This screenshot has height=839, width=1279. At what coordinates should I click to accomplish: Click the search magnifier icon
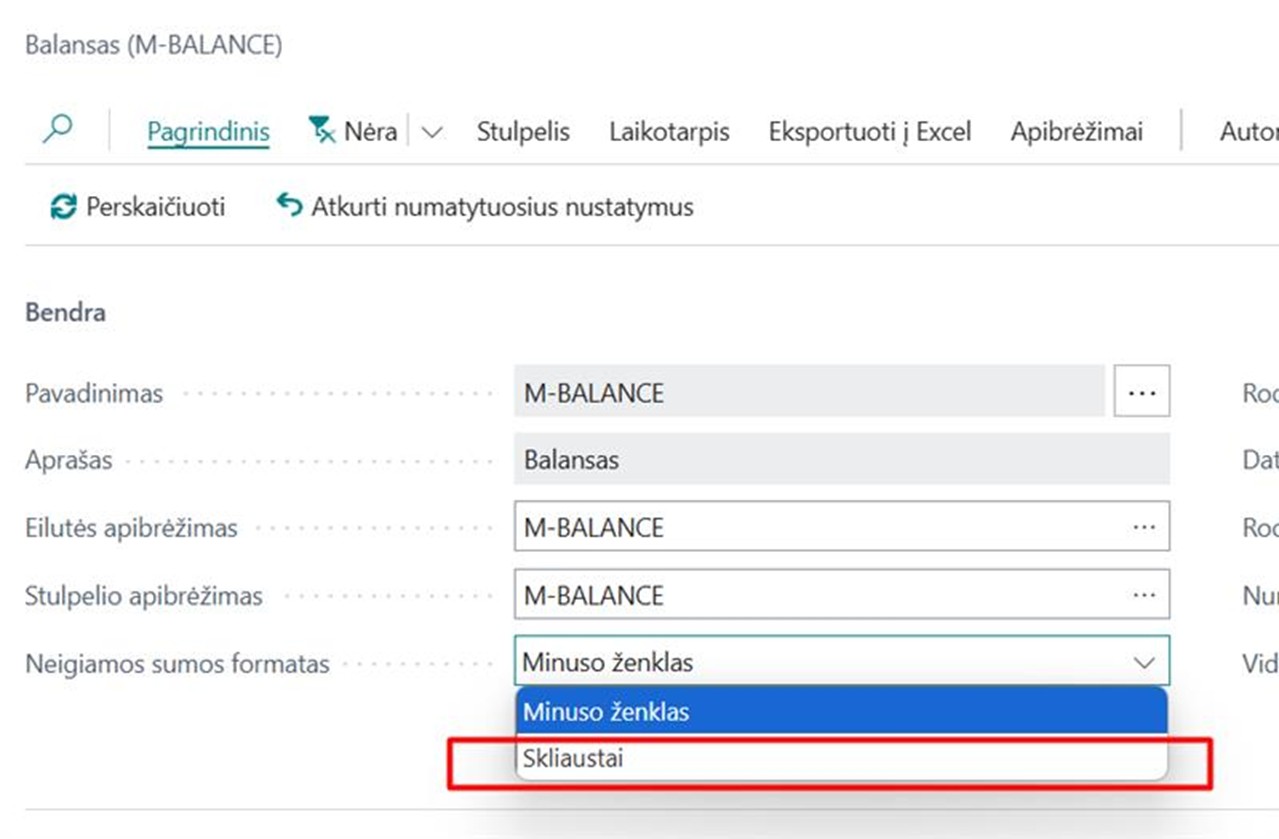(x=58, y=129)
